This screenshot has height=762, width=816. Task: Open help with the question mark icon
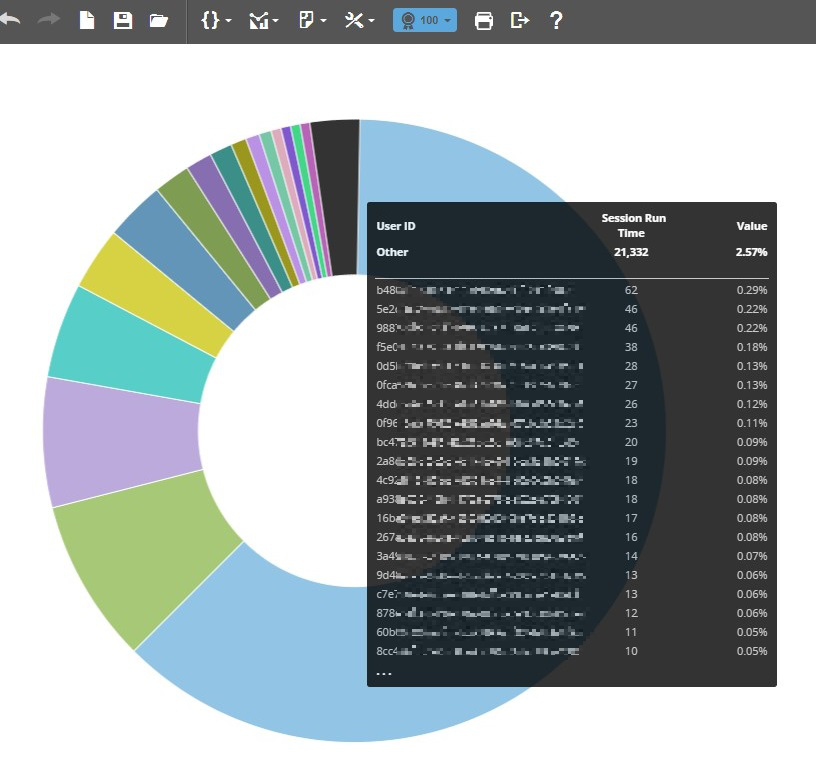pyautogui.click(x=556, y=21)
